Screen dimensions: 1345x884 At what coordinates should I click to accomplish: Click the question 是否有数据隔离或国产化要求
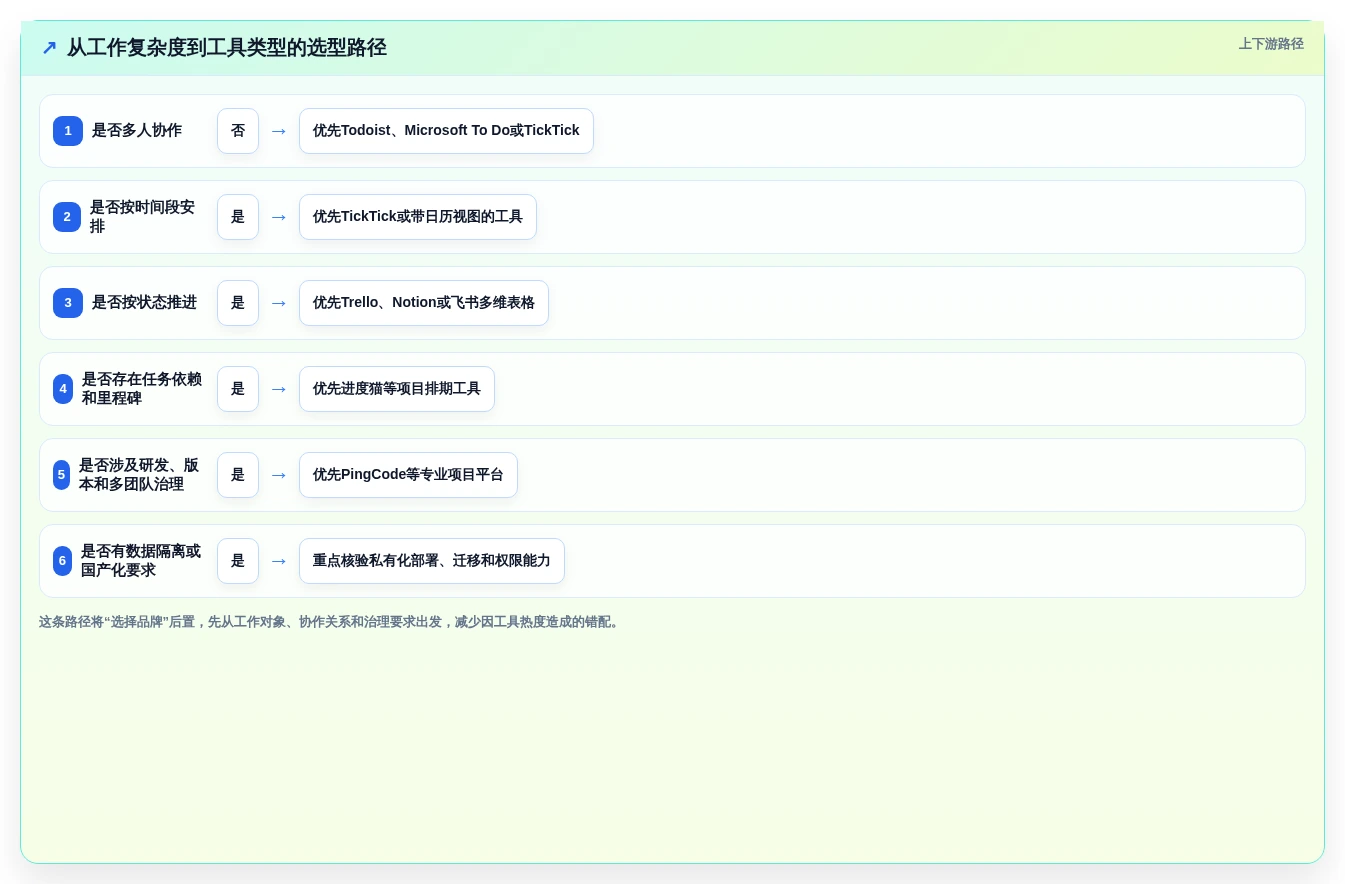click(x=141, y=561)
